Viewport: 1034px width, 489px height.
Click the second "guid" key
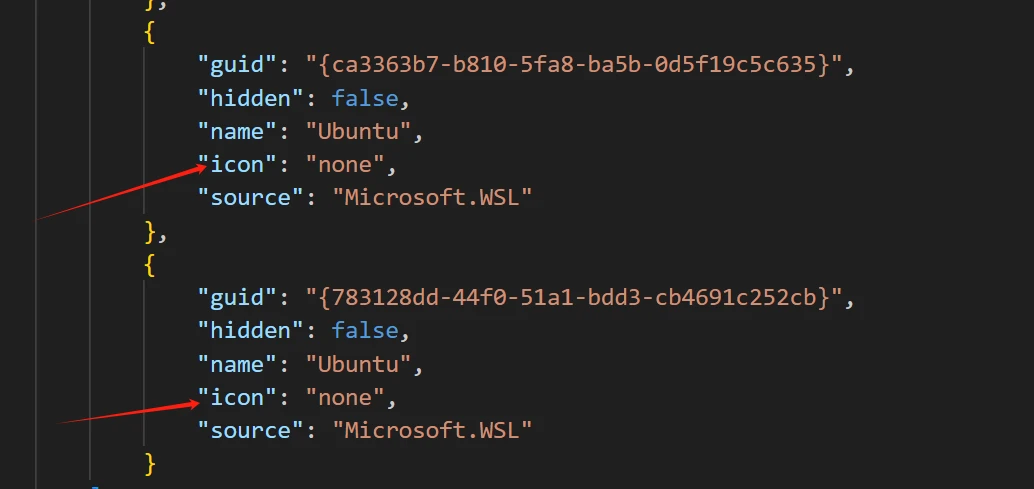pyautogui.click(x=237, y=298)
